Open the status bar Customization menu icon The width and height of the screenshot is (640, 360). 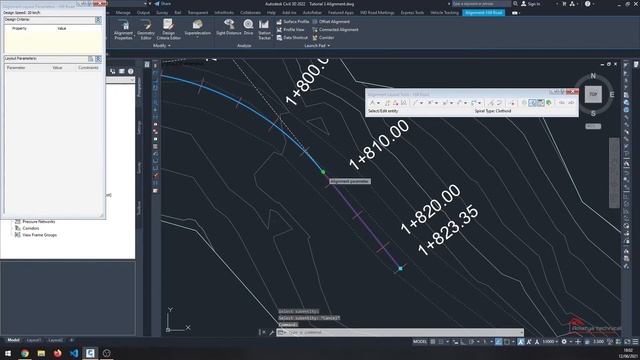635,342
